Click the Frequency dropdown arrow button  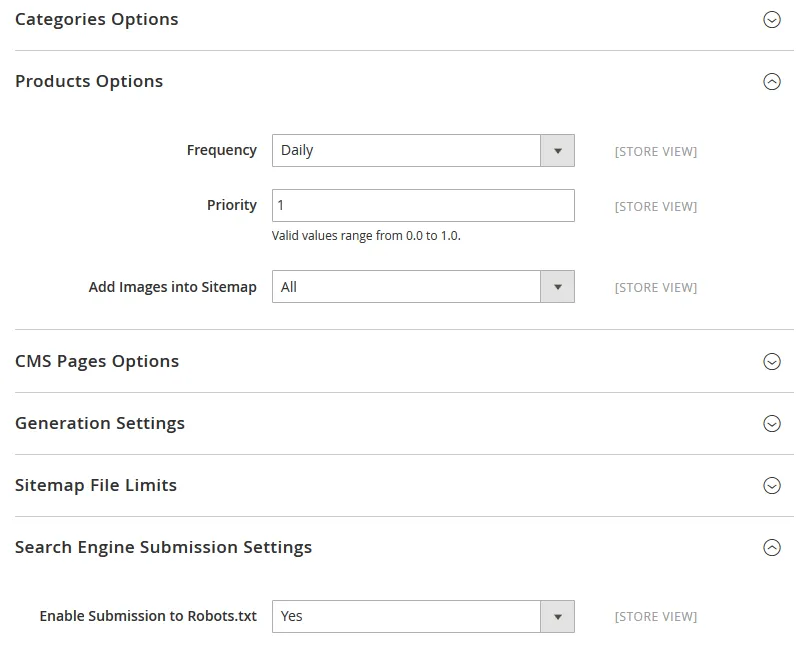pos(559,150)
